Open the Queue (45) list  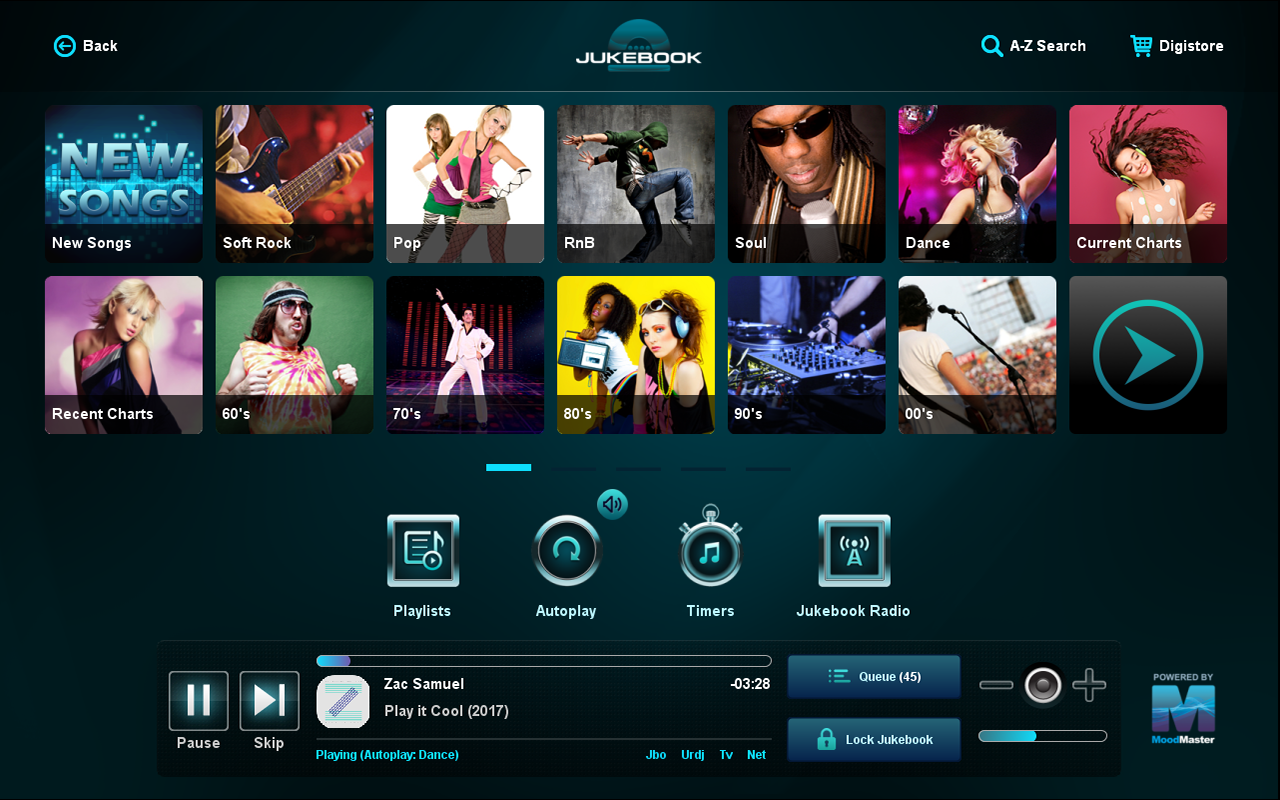pyautogui.click(x=874, y=677)
